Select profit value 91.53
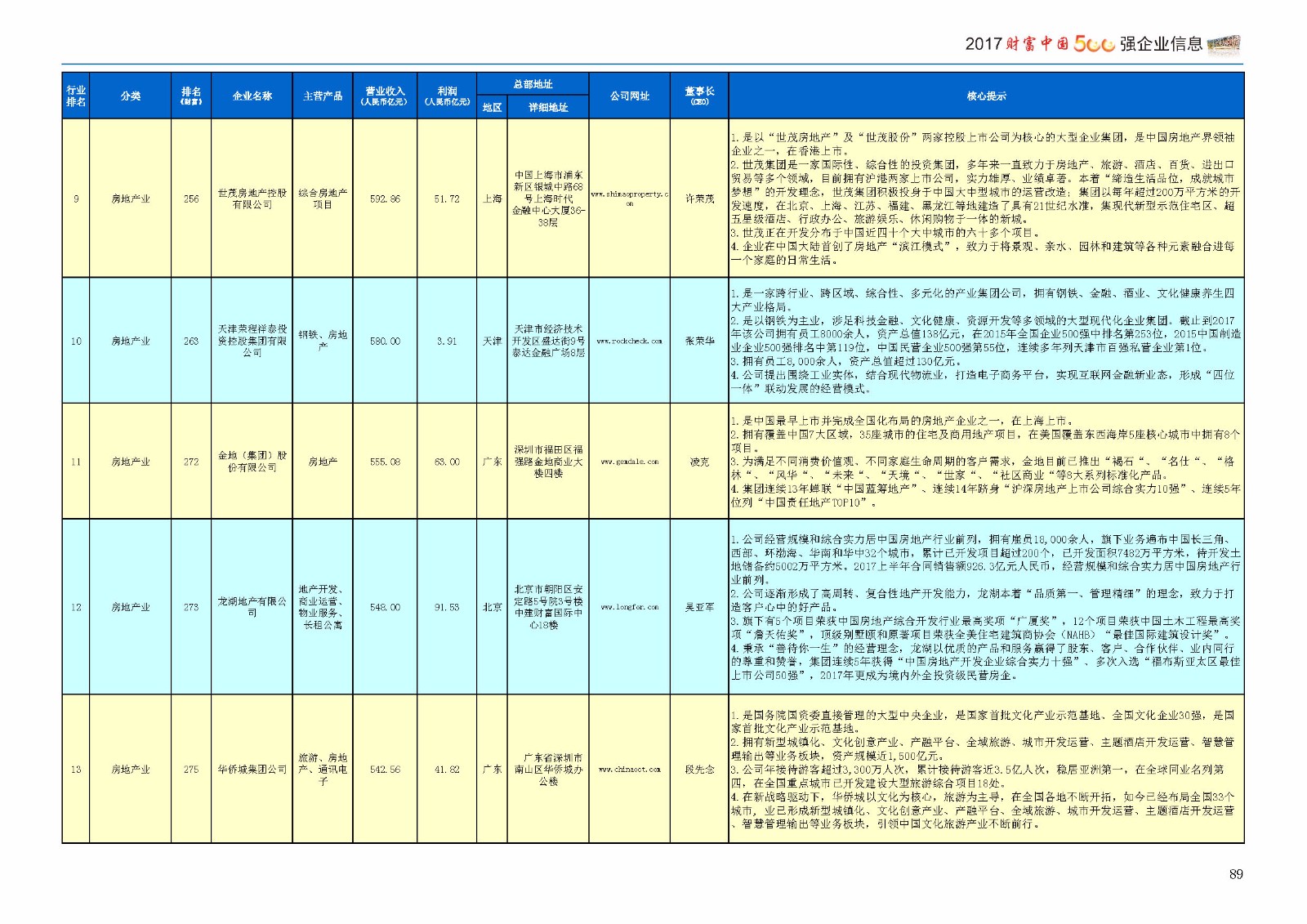The image size is (1307, 924). click(447, 607)
